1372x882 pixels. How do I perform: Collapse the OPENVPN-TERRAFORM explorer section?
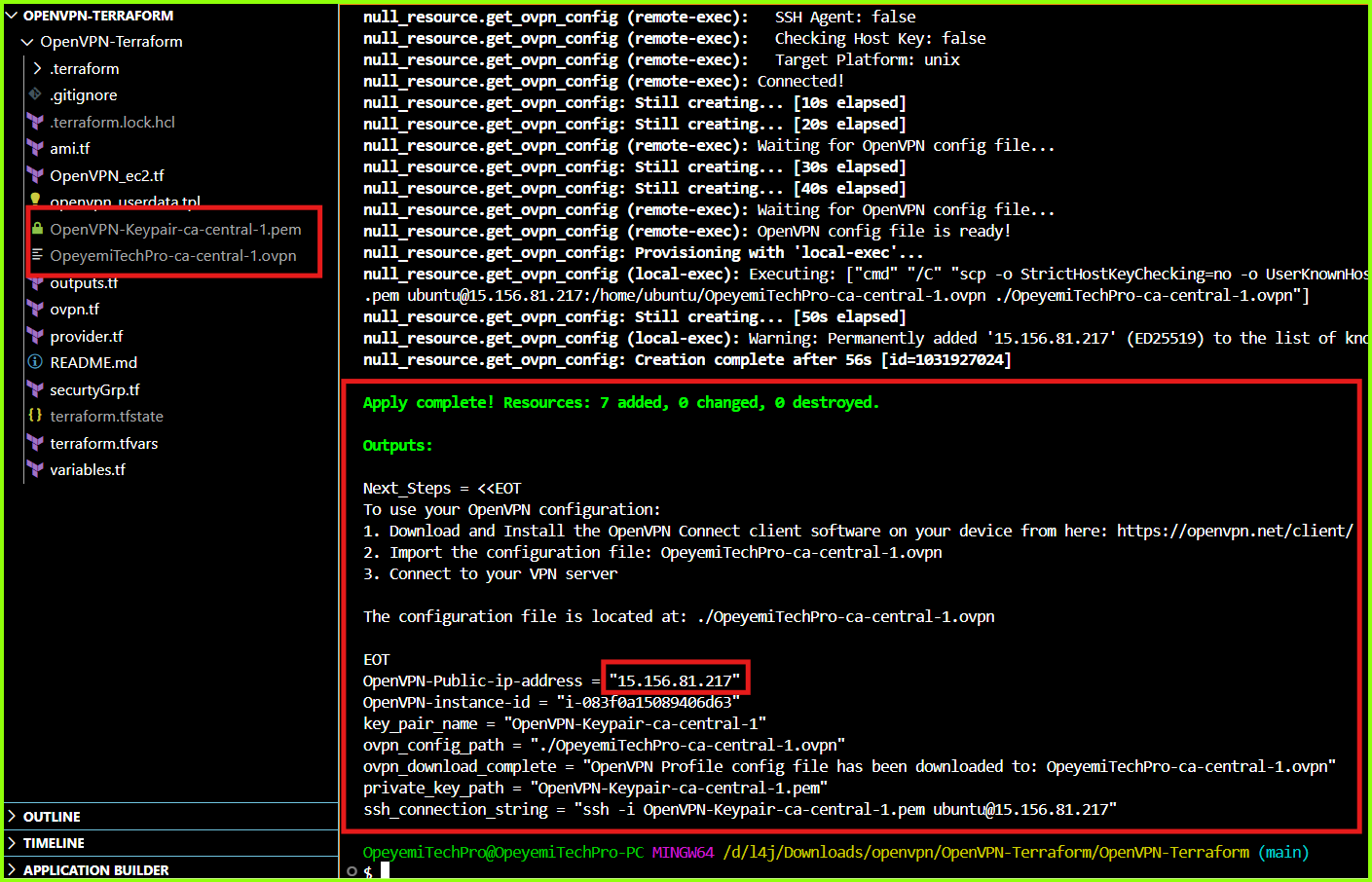[12, 16]
